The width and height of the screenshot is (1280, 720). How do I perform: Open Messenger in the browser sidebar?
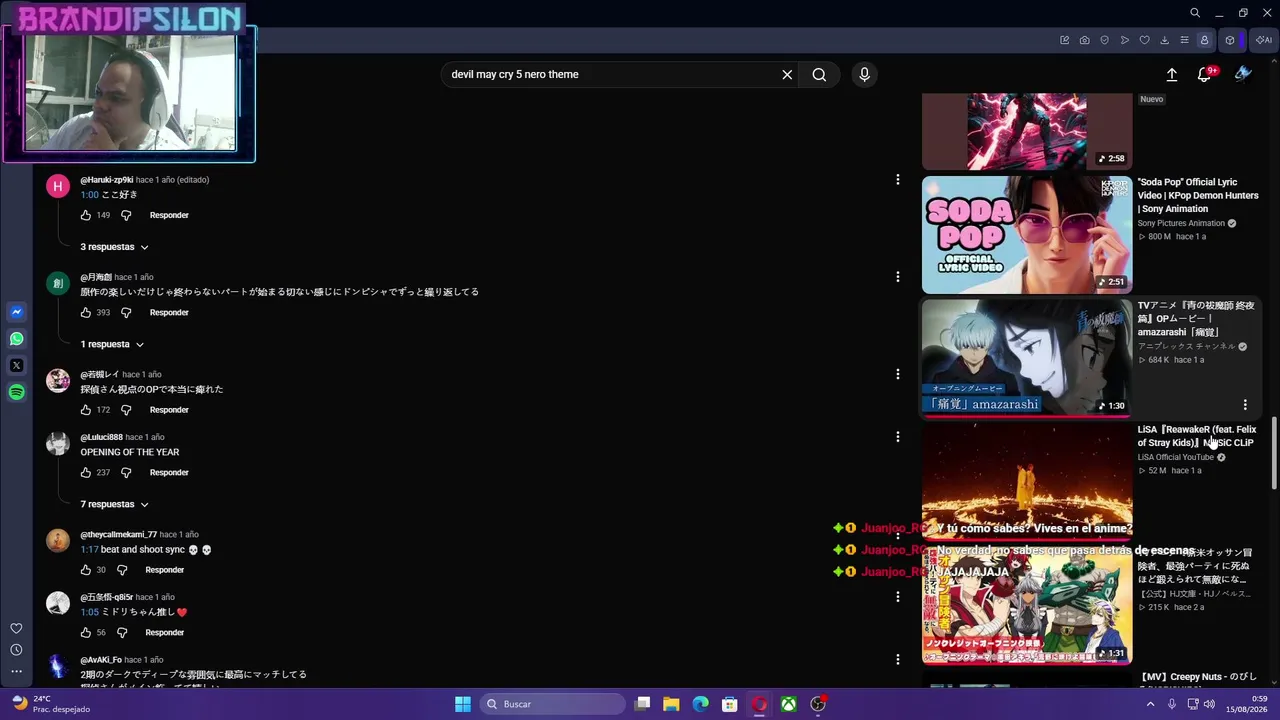(16, 312)
